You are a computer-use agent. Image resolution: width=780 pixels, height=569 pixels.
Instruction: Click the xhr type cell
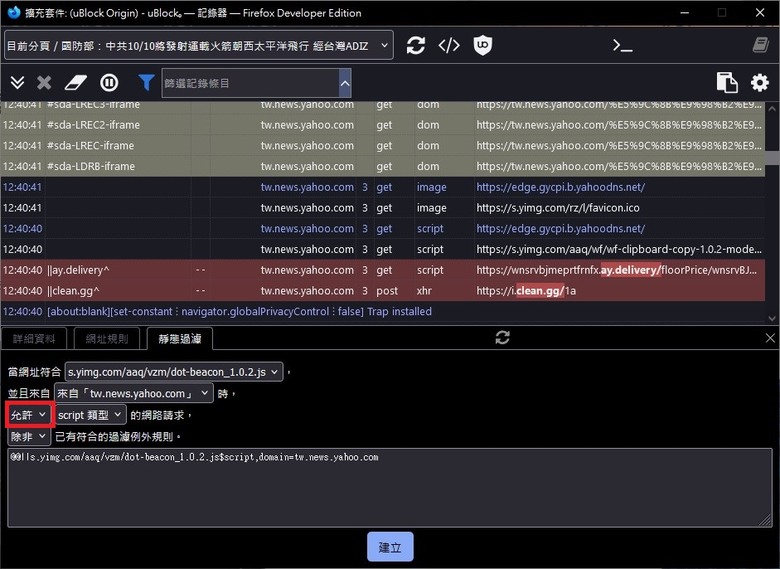(424, 291)
